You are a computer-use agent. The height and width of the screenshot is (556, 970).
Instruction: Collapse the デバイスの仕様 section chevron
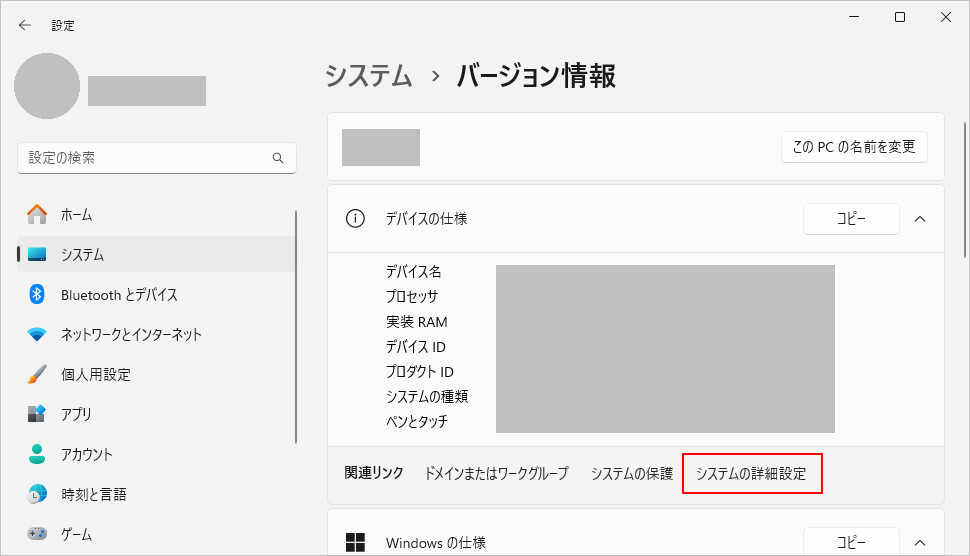(x=920, y=219)
